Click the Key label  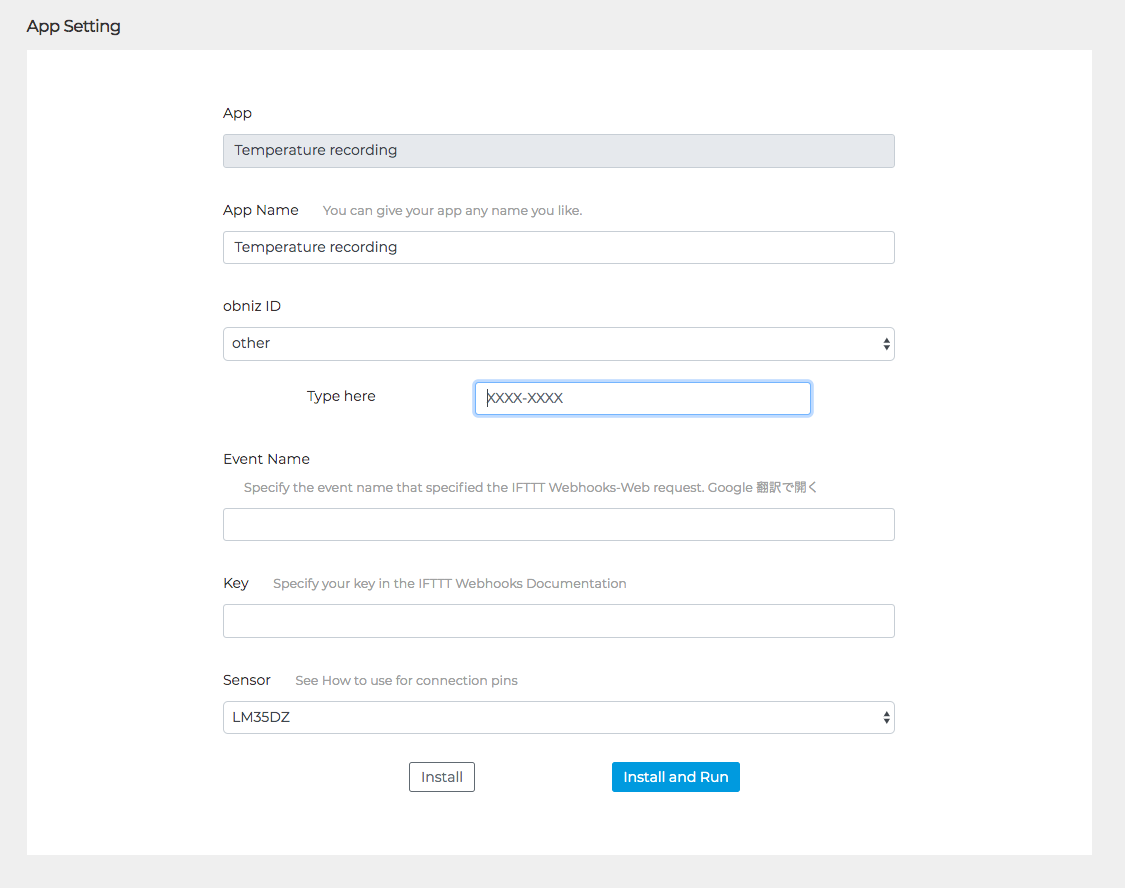(236, 583)
